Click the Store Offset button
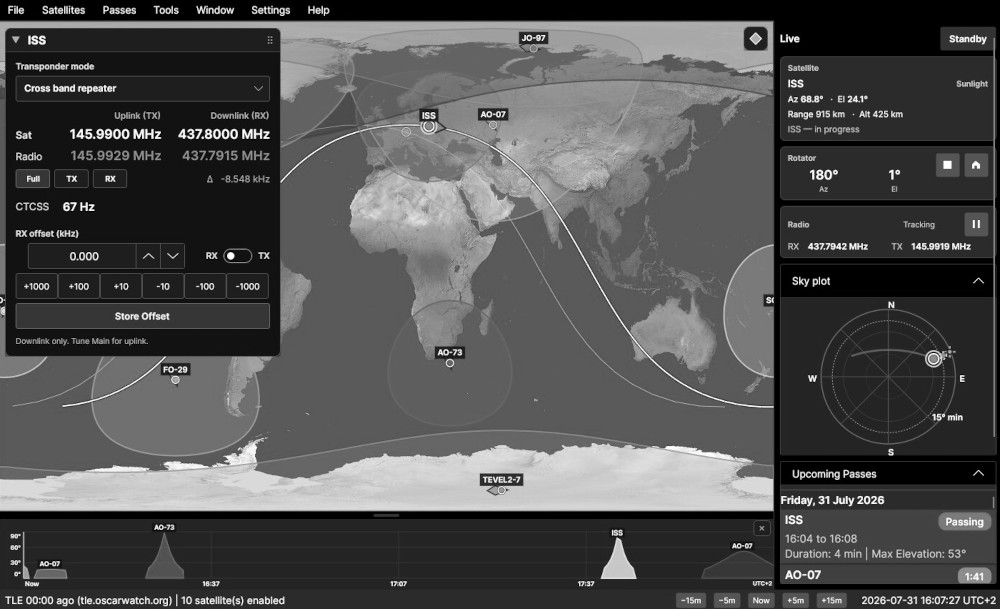The height and width of the screenshot is (609, 1000). coord(142,316)
